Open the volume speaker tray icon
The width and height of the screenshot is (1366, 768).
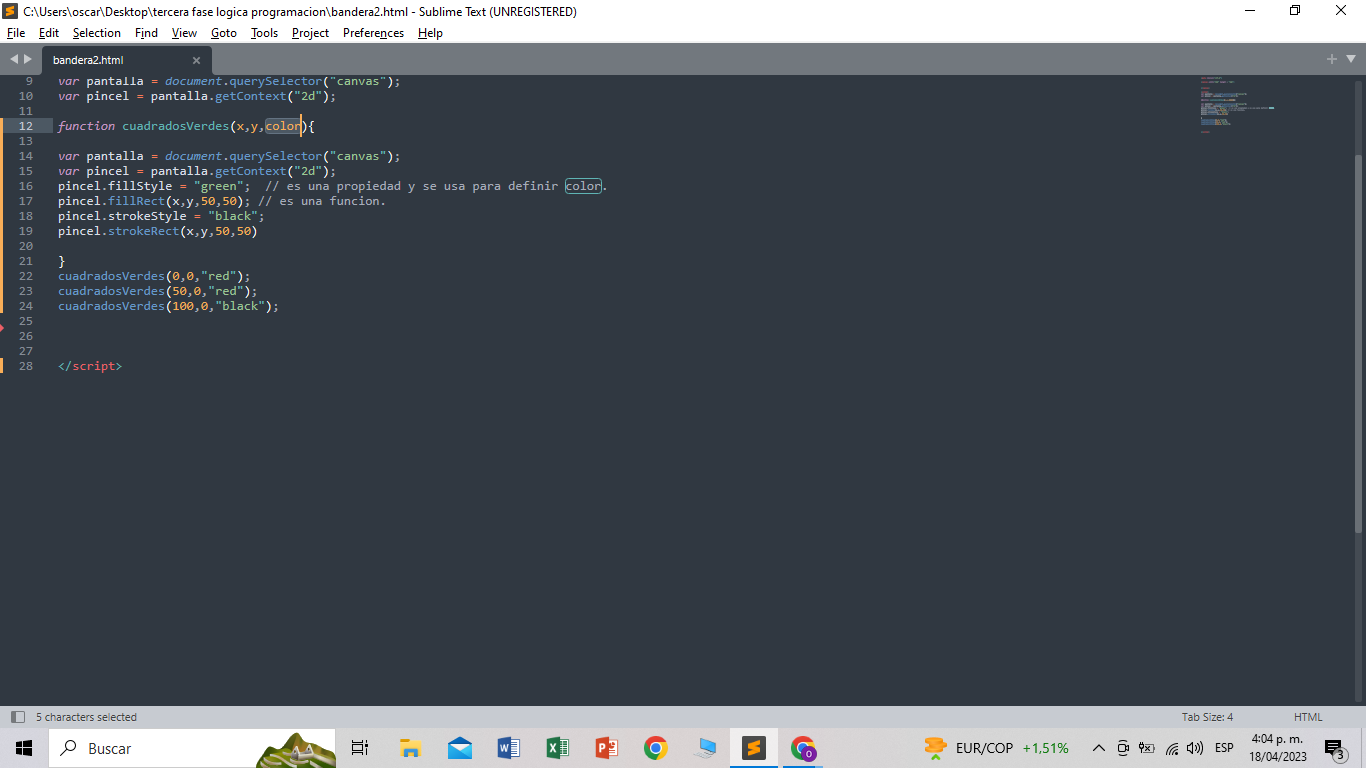[1195, 748]
